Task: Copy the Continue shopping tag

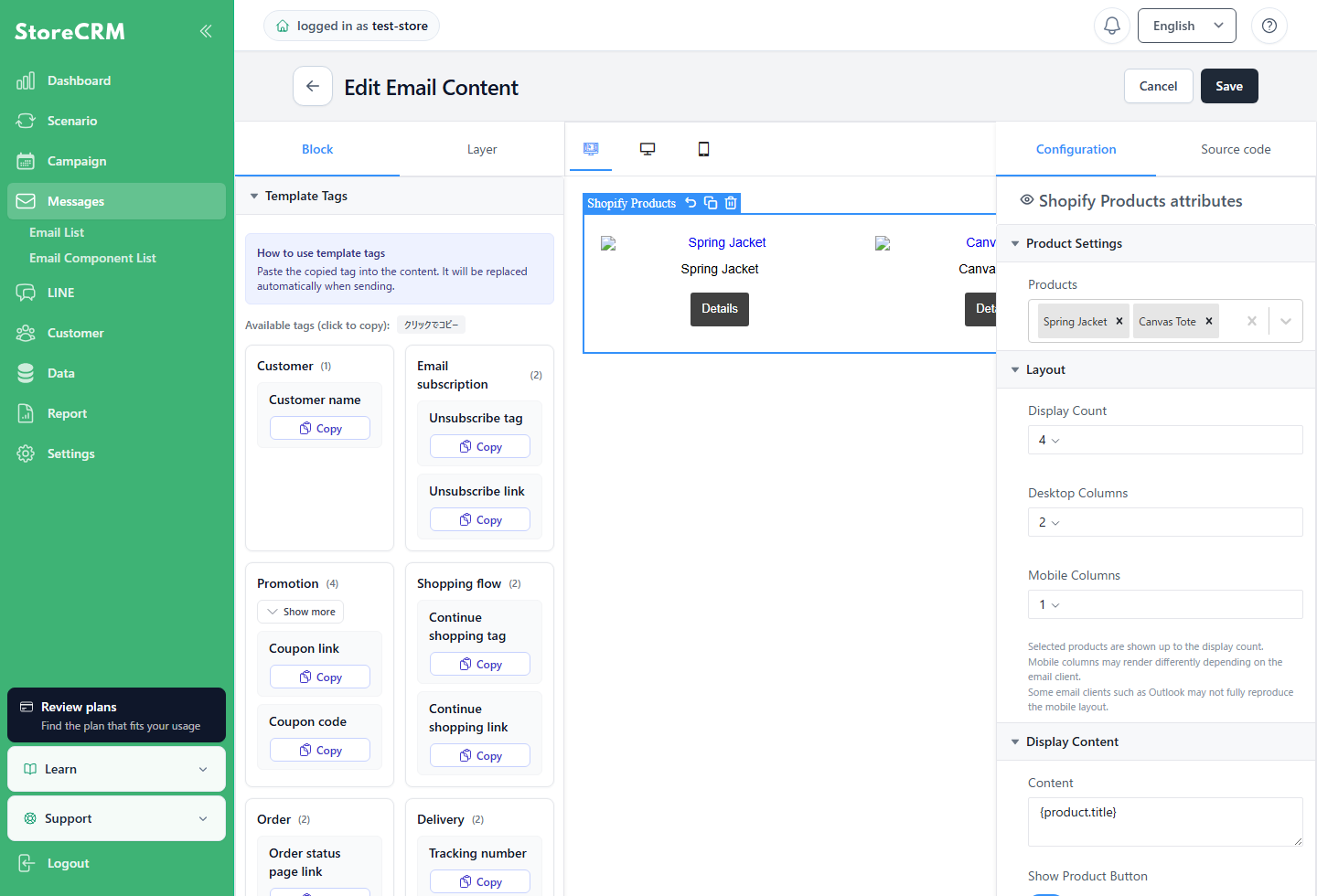Action: [x=480, y=664]
